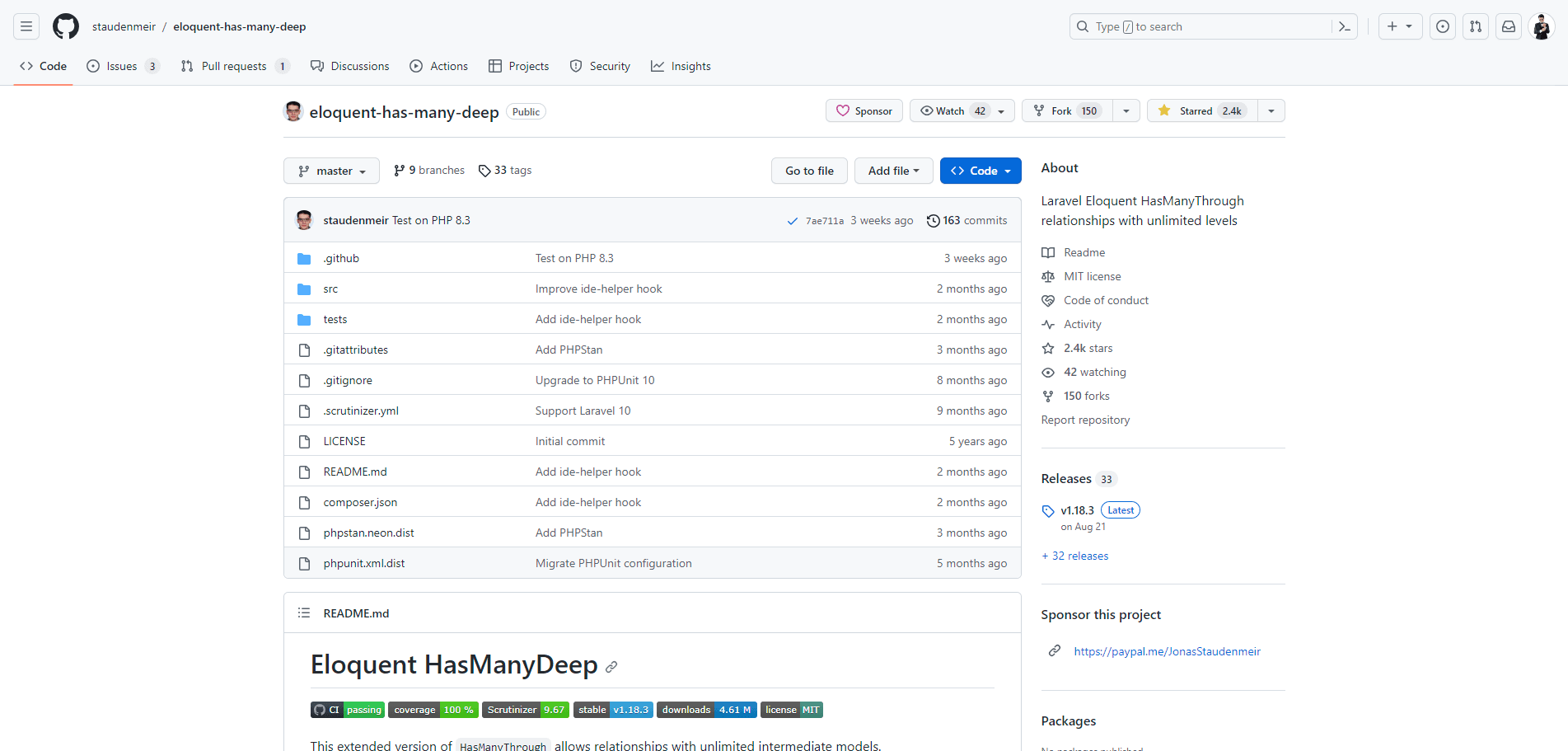This screenshot has height=751, width=1568.
Task: Click the downloads 4.61 M badge
Action: point(707,710)
